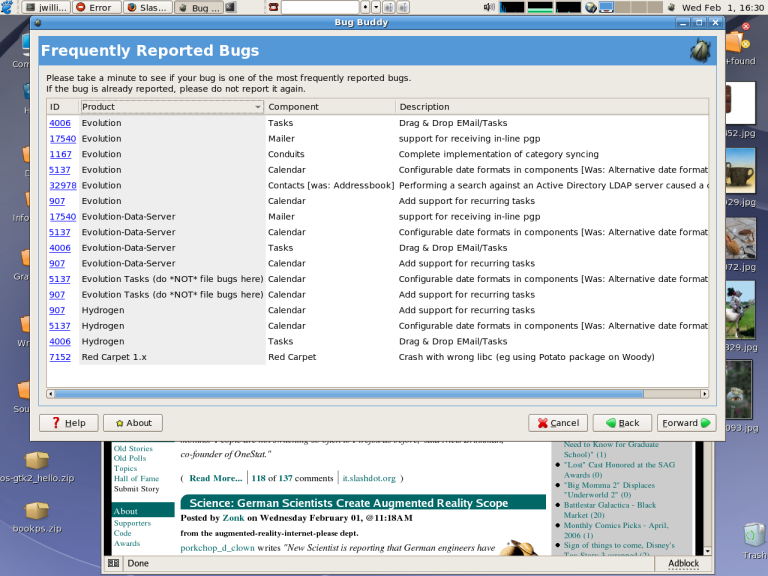Switch to the jwilli... taskbar window
This screenshot has height=576, width=768.
click(47, 7)
